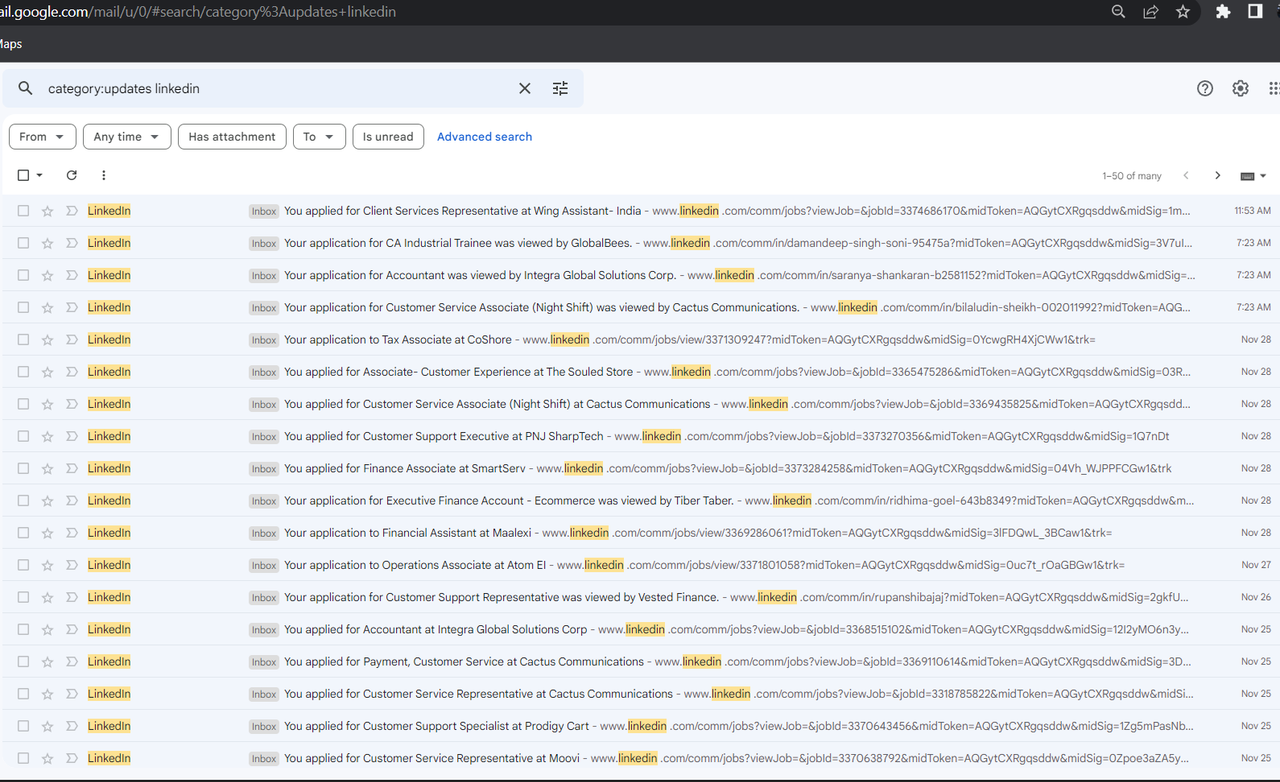
Task: Open the To filter dropdown
Action: tap(320, 137)
